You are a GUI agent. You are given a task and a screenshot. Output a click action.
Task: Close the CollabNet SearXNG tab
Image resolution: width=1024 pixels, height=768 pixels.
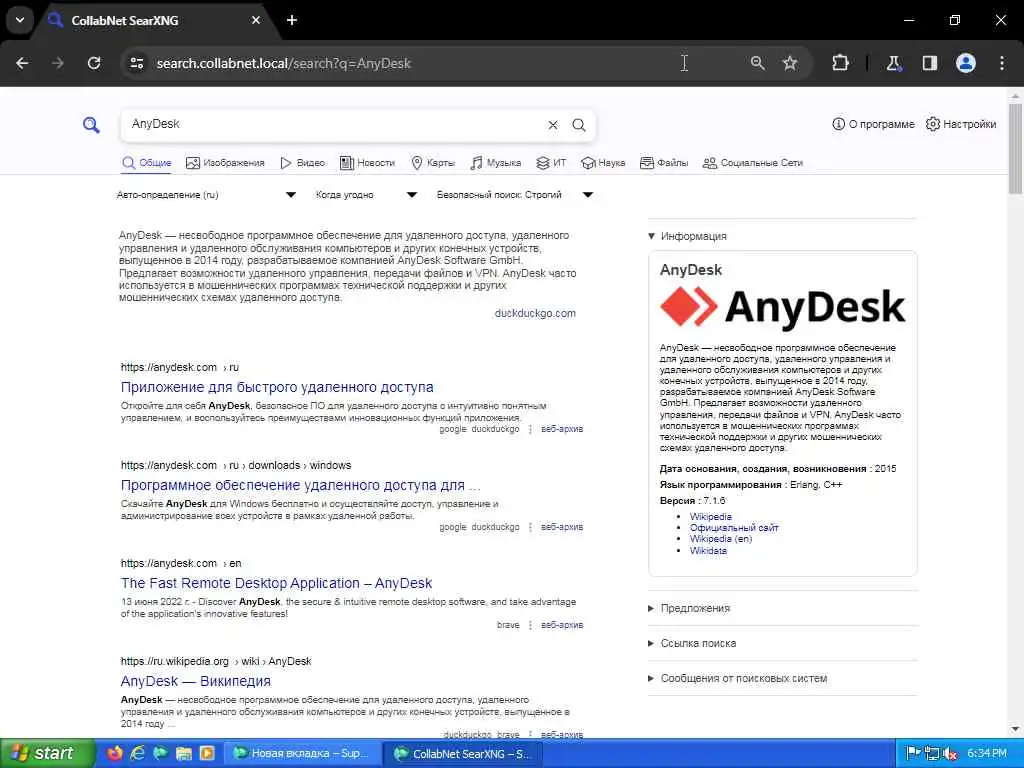(256, 20)
